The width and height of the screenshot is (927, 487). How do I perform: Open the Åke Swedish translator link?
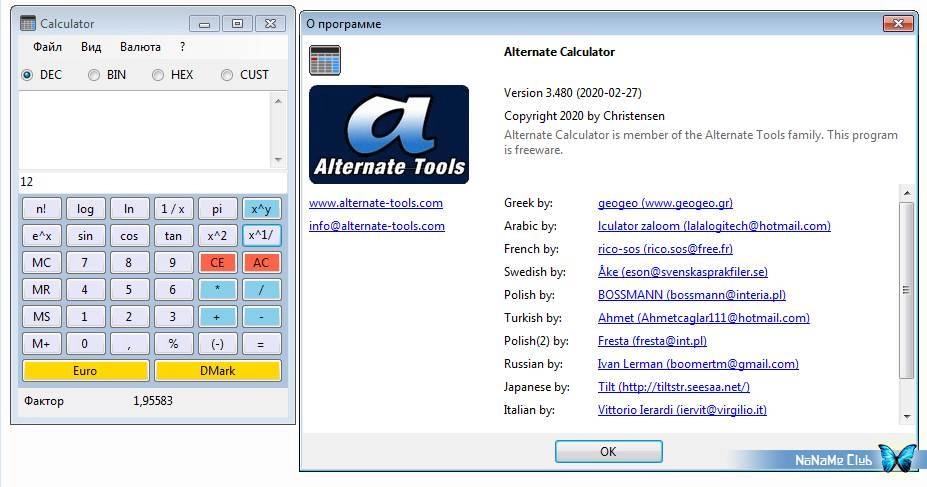point(683,272)
